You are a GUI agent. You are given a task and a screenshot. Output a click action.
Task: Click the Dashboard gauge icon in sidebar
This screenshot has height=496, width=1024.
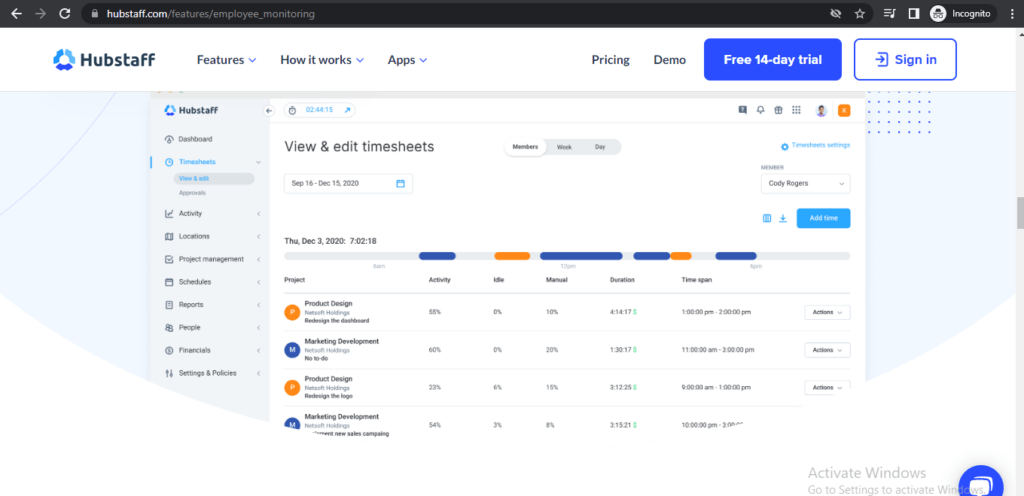pos(169,139)
